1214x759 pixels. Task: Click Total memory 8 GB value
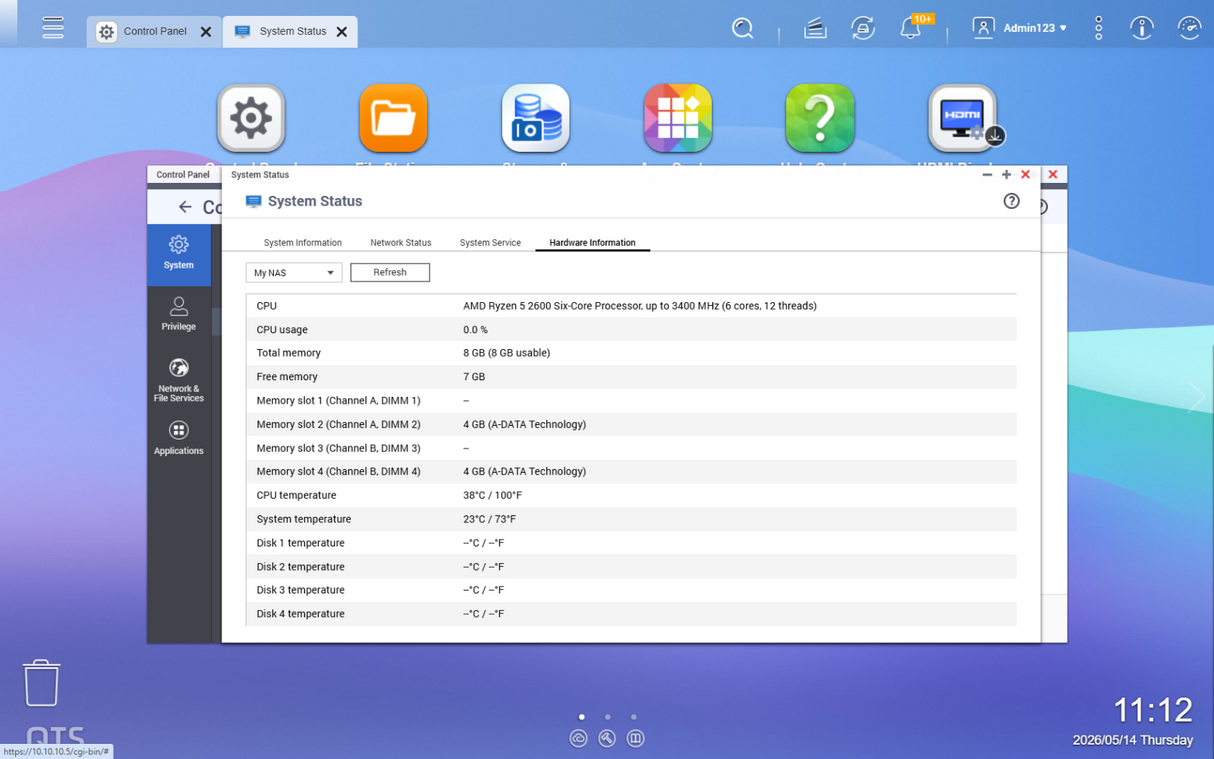tap(506, 353)
